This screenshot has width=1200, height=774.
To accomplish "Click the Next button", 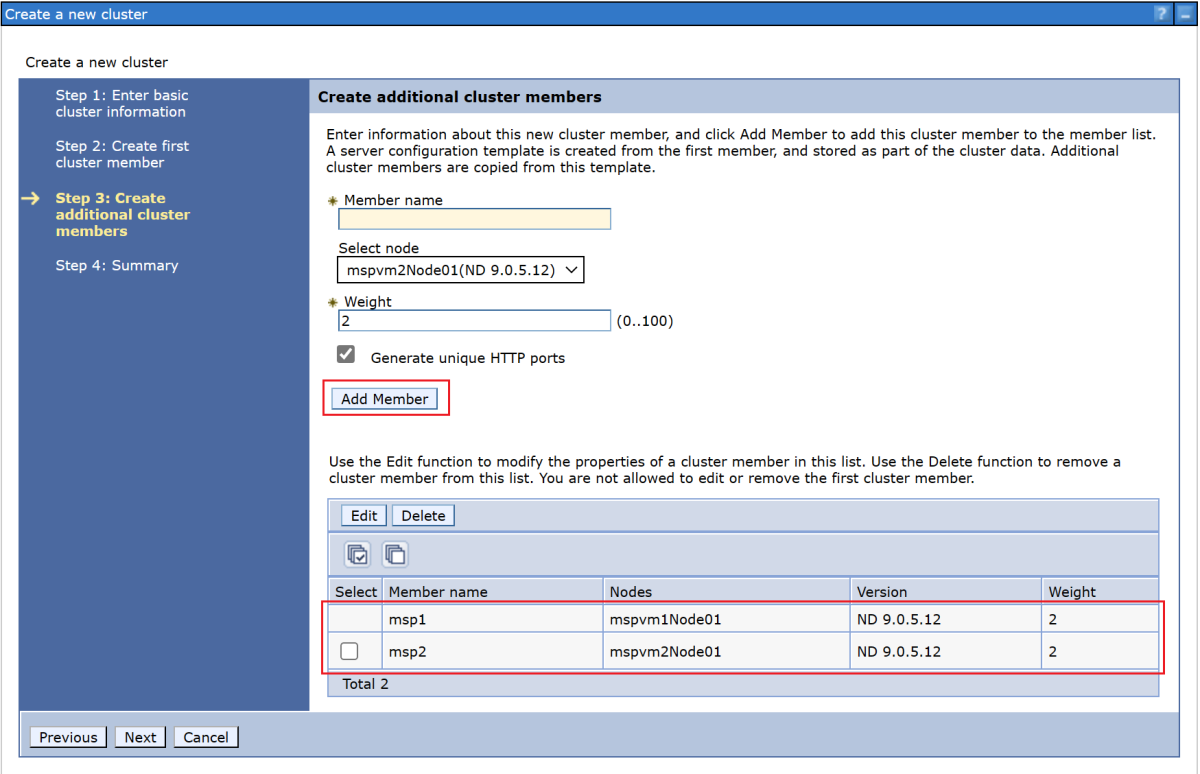I will pos(140,737).
